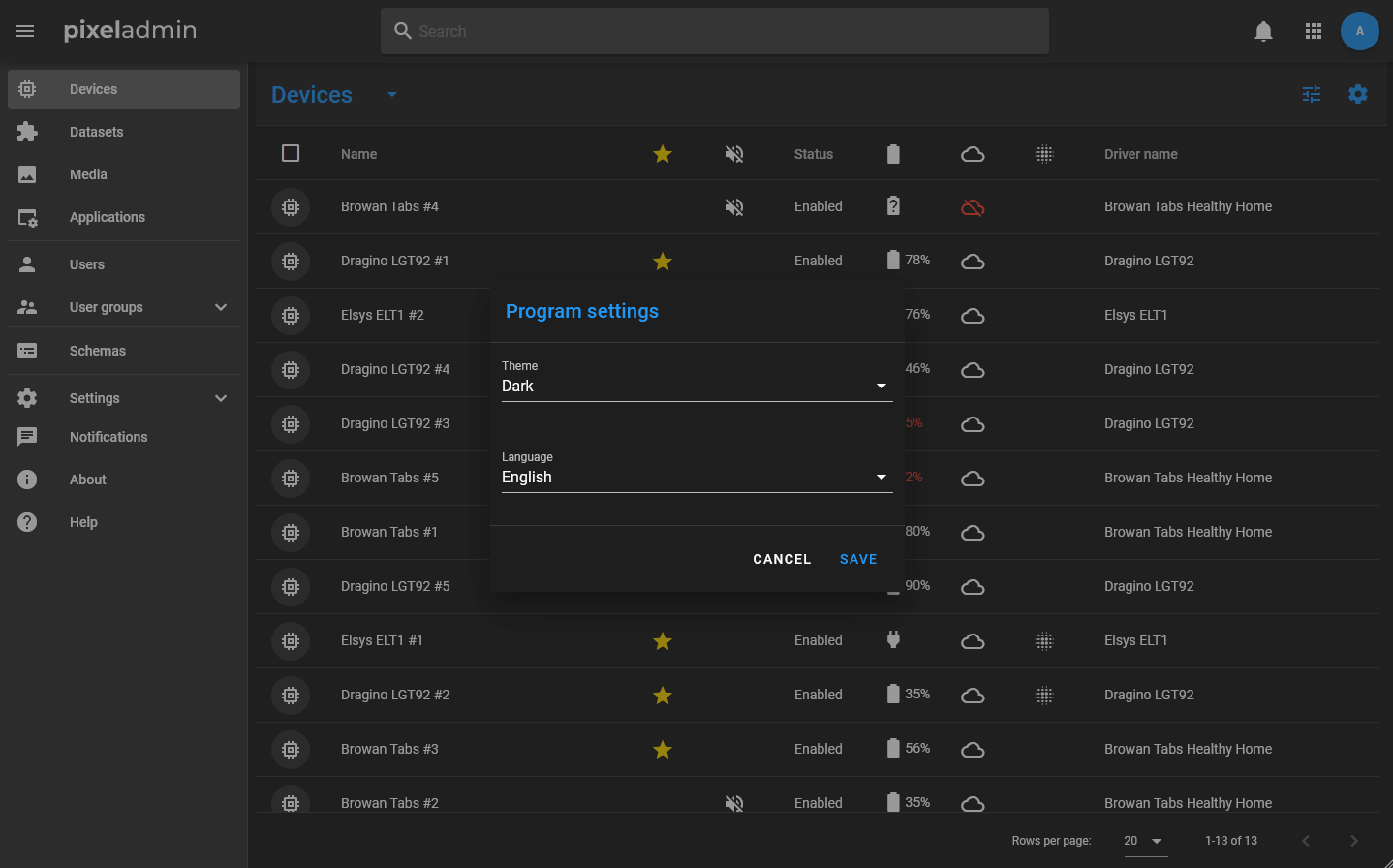Image resolution: width=1393 pixels, height=868 pixels.
Task: Open the Theme dropdown
Action: [x=696, y=386]
